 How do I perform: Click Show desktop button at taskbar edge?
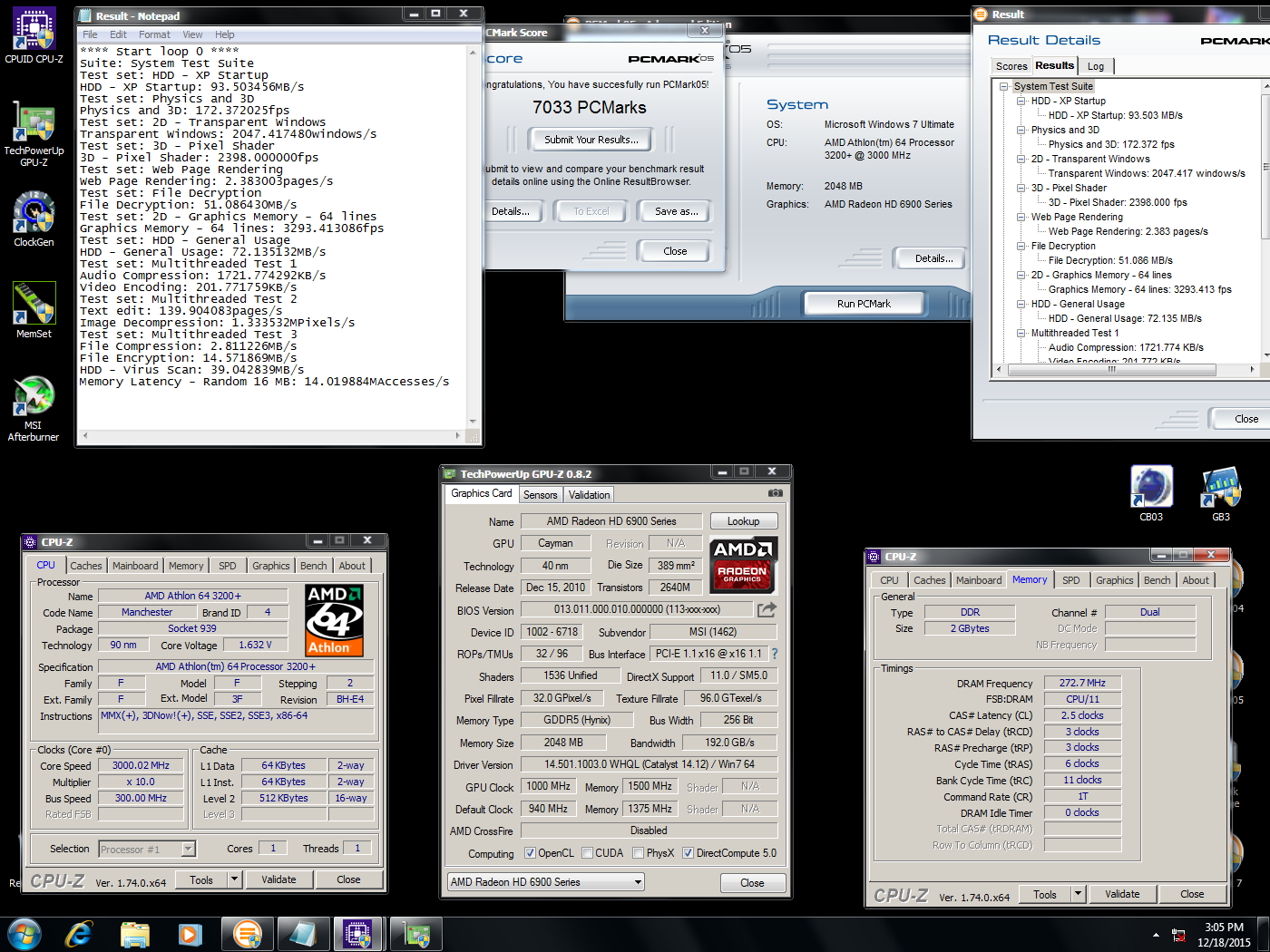pyautogui.click(x=1263, y=933)
